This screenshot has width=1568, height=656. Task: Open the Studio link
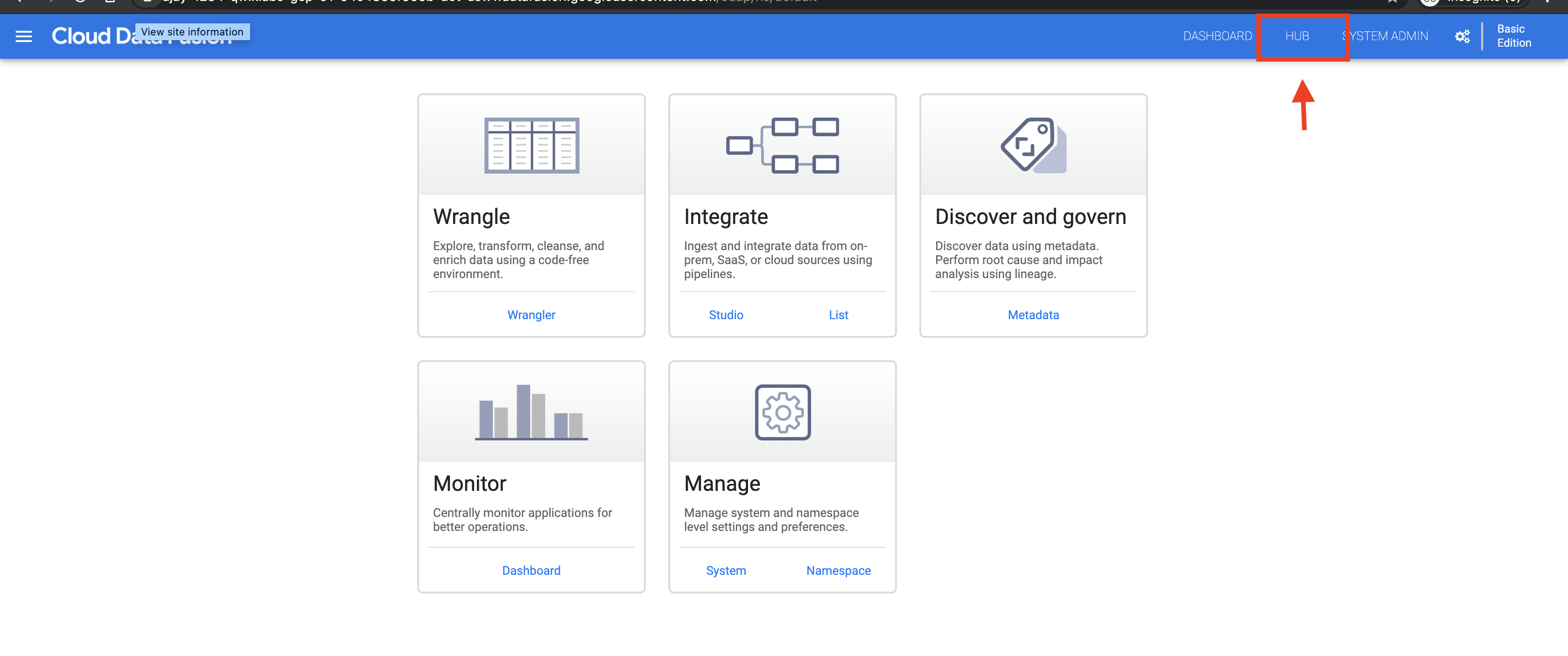click(x=726, y=314)
